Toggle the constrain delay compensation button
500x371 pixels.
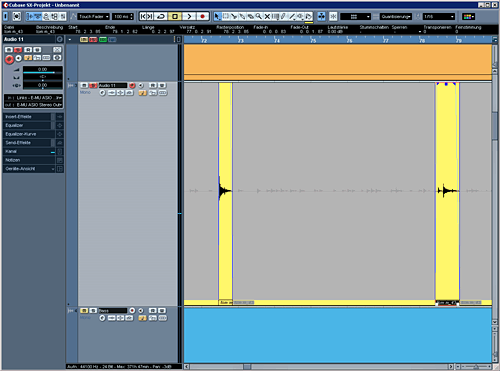pyautogui.click(x=16, y=16)
